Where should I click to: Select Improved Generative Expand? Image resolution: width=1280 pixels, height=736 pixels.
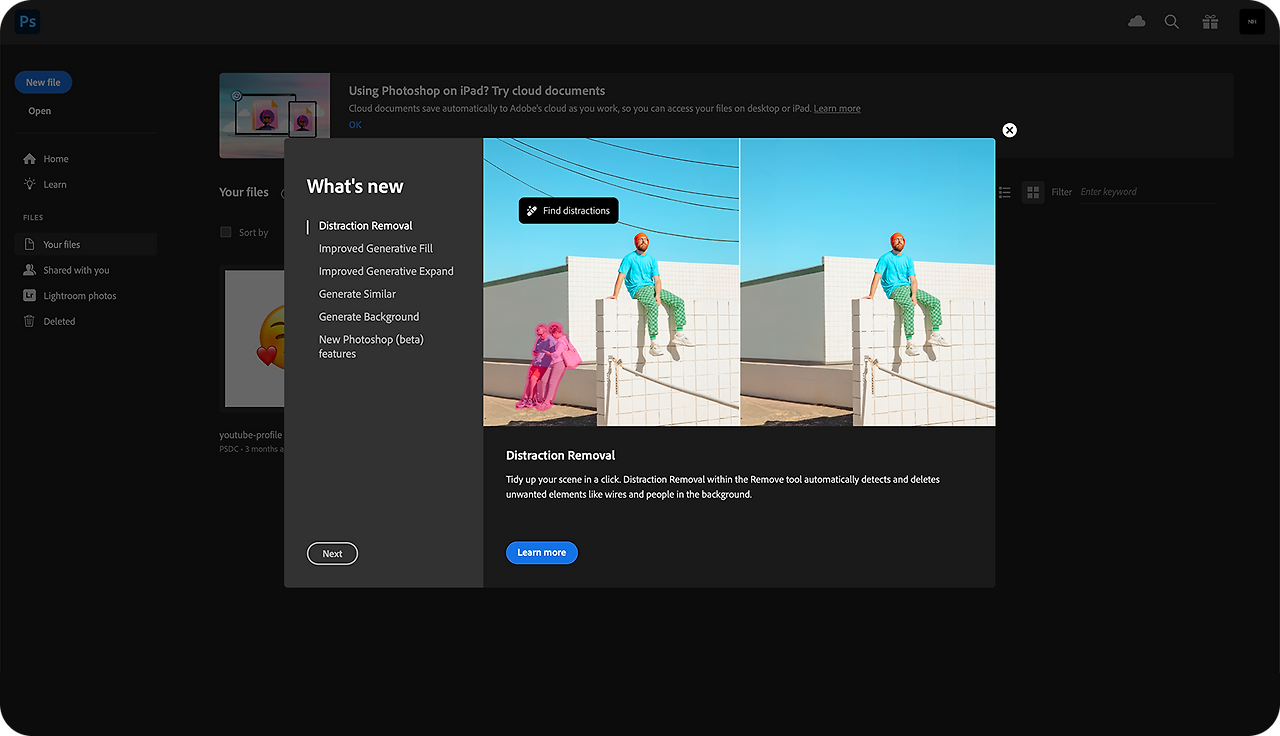click(386, 272)
